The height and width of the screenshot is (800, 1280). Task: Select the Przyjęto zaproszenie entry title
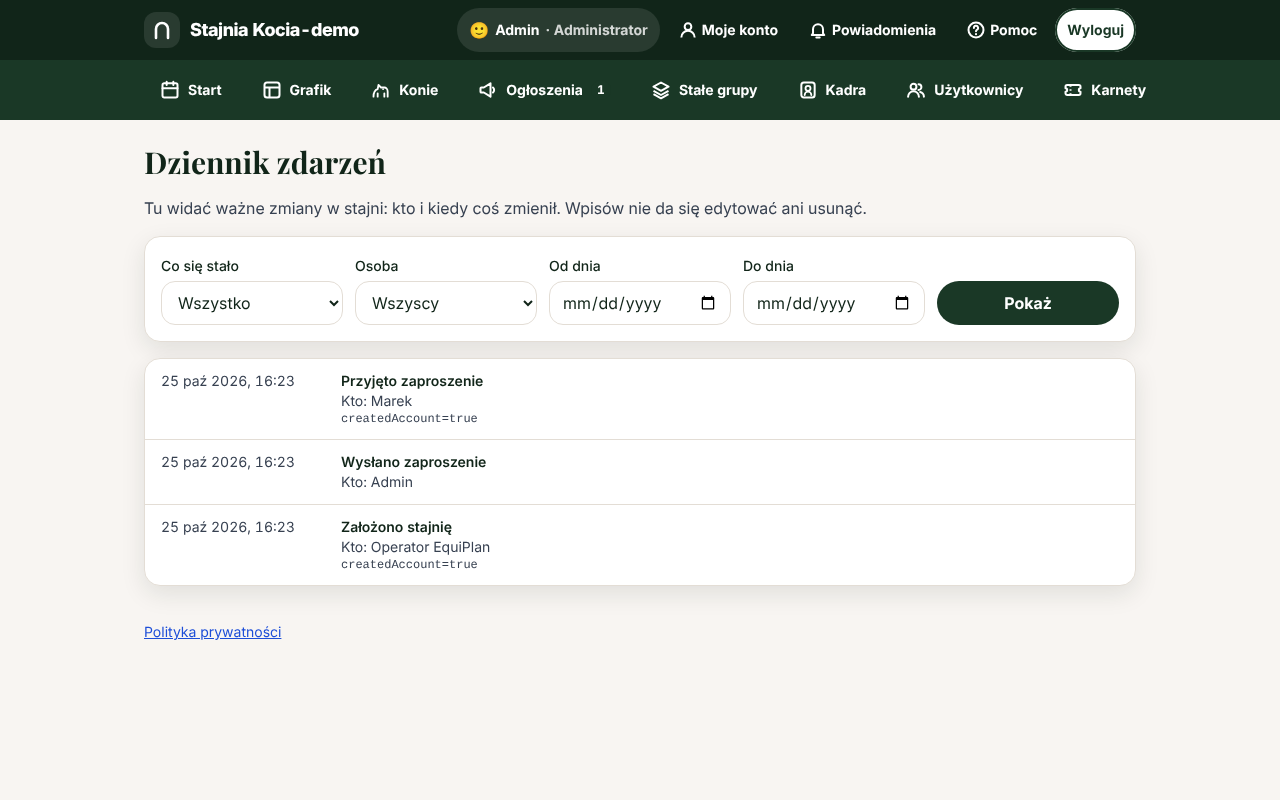[412, 381]
